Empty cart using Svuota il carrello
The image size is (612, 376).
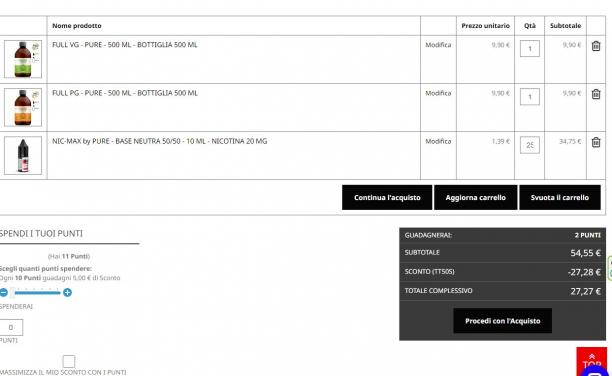[560, 198]
